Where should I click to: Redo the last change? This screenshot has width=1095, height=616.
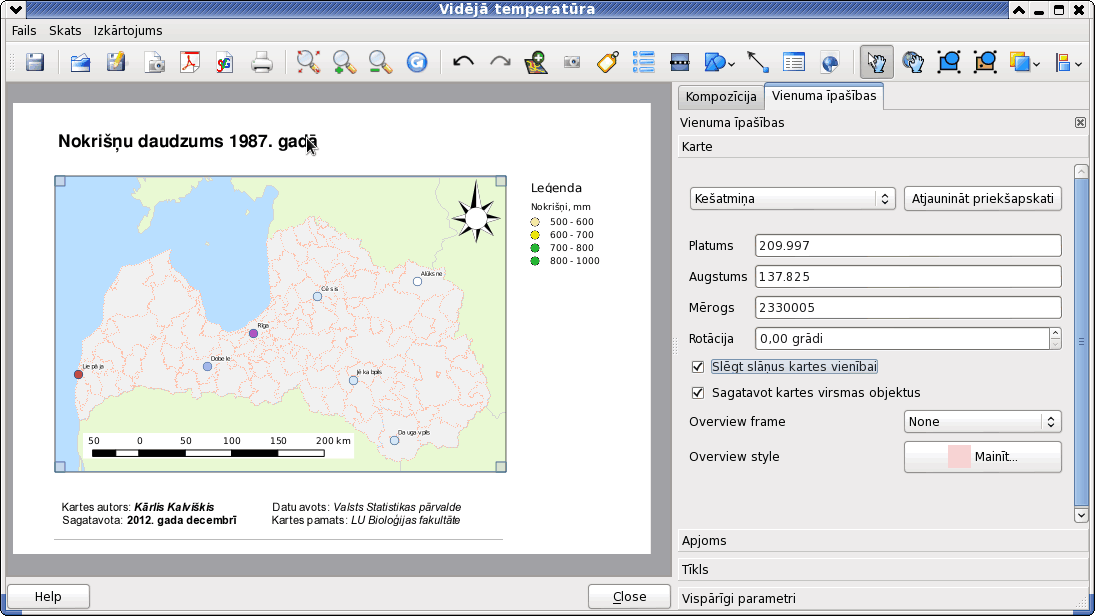click(x=500, y=62)
